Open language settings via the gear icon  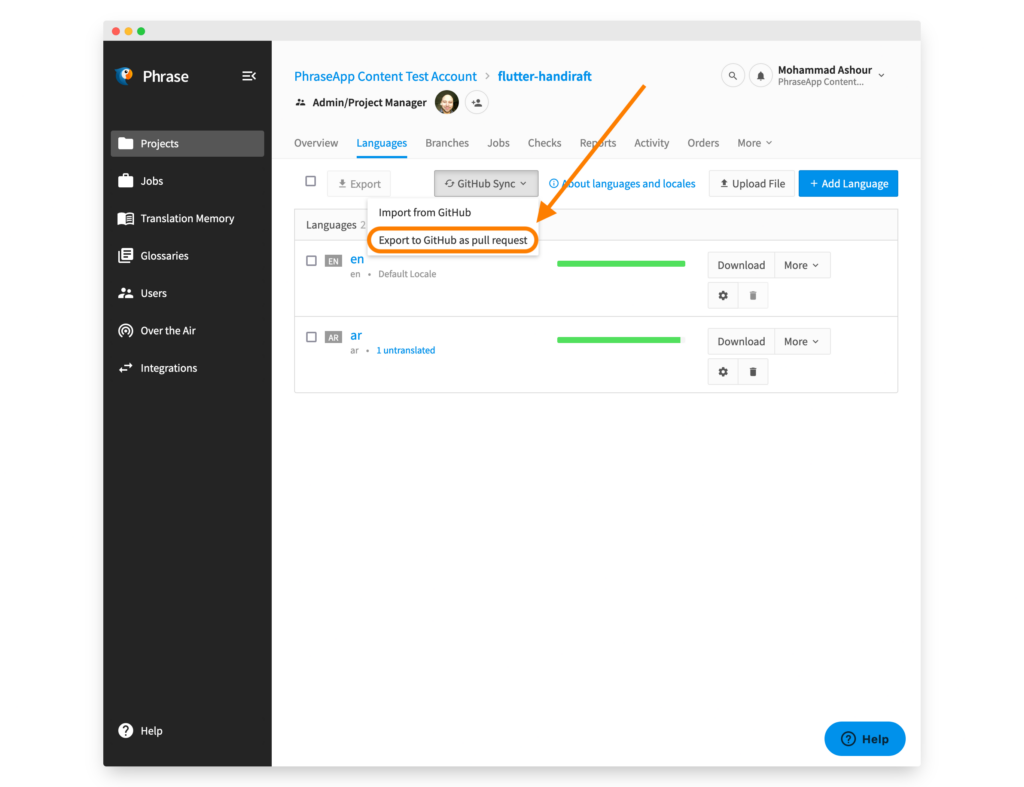pyautogui.click(x=723, y=296)
